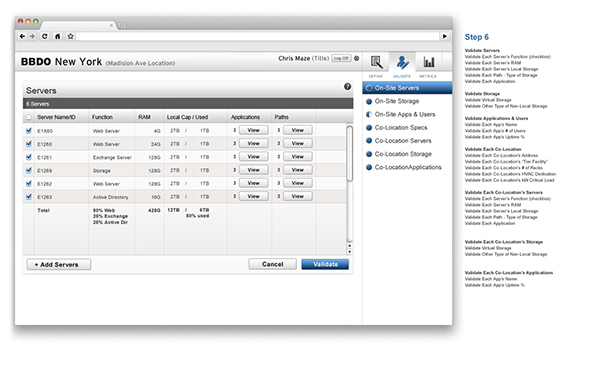Viewport: 600px width, 388px height.
Task: Click the Active Directory function cell
Action: [x=111, y=197]
